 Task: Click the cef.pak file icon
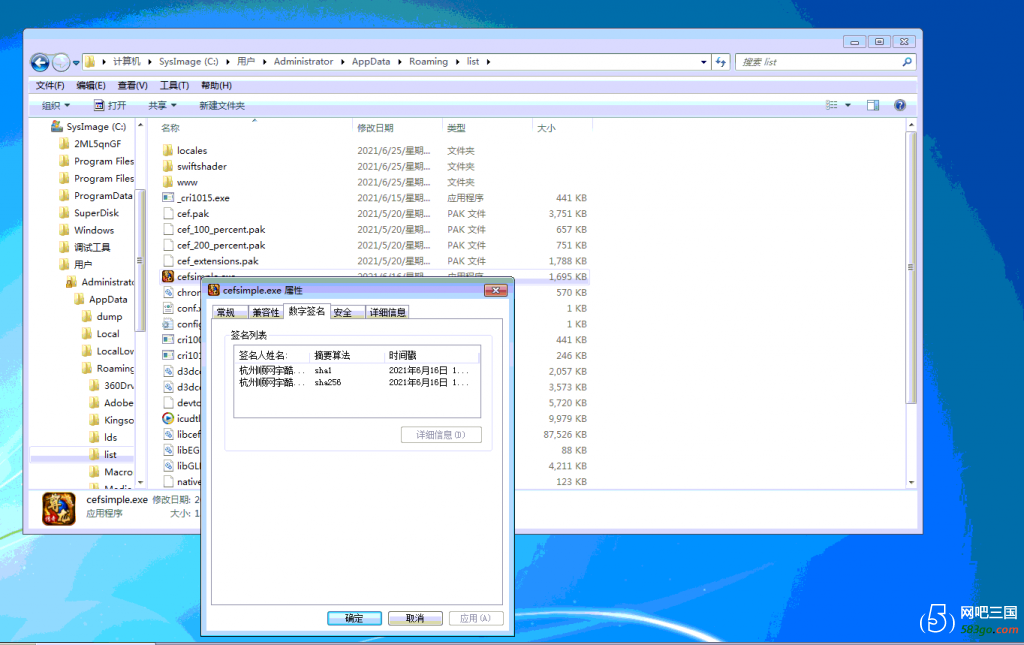[168, 214]
